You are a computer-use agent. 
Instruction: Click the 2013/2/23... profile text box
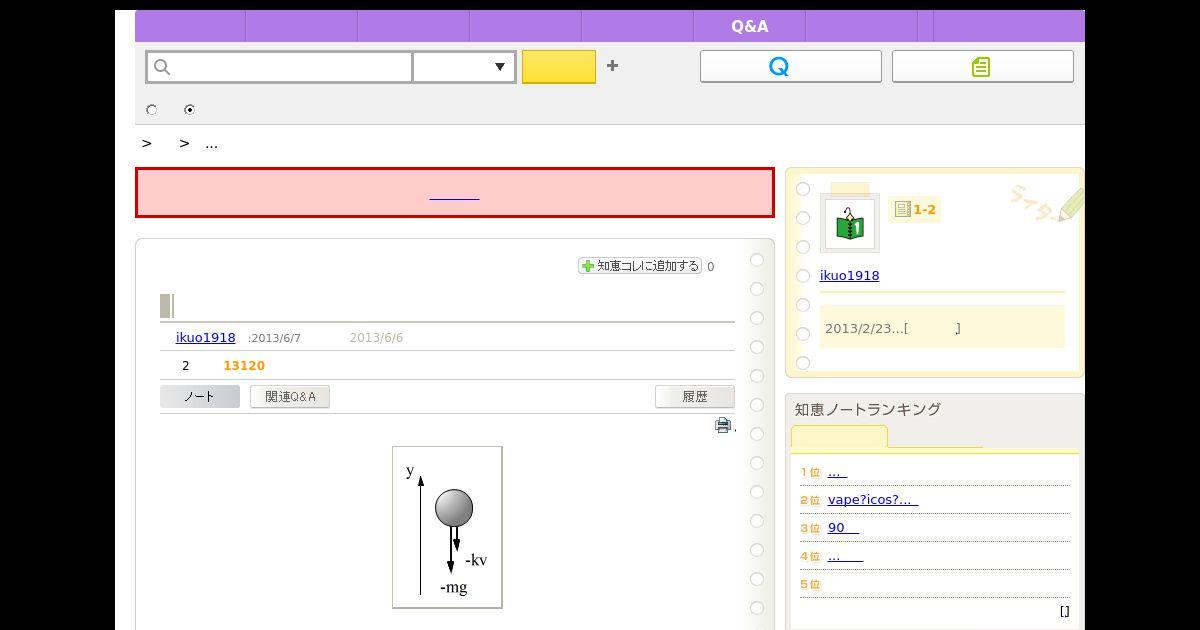942,328
